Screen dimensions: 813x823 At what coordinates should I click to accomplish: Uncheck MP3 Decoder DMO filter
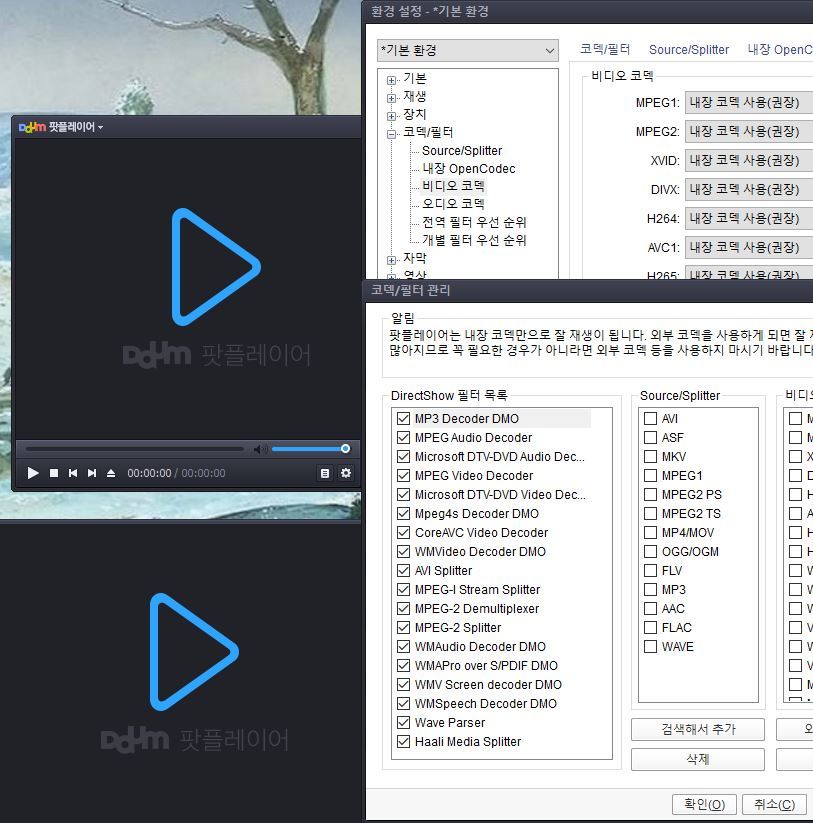click(403, 418)
